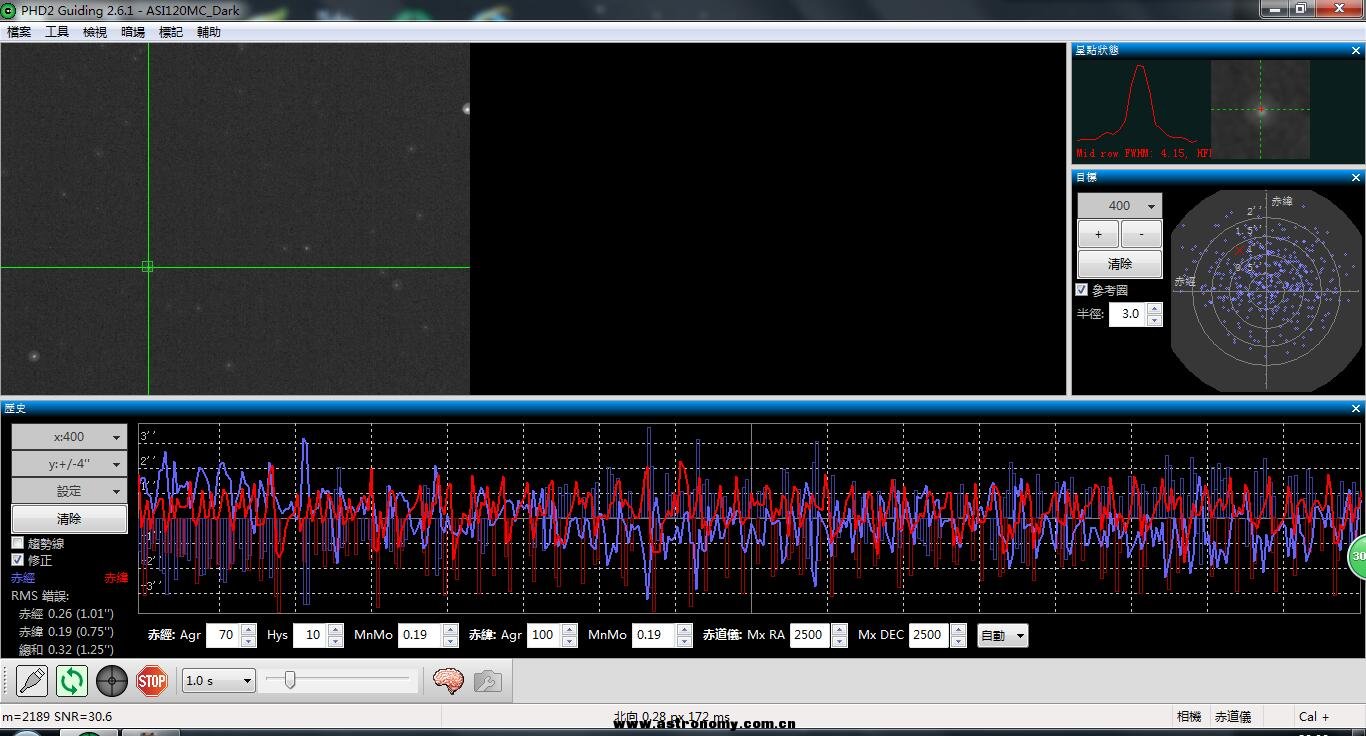Open the connect equipment (USB plug) tool
This screenshot has width=1366, height=736.
(x=32, y=681)
